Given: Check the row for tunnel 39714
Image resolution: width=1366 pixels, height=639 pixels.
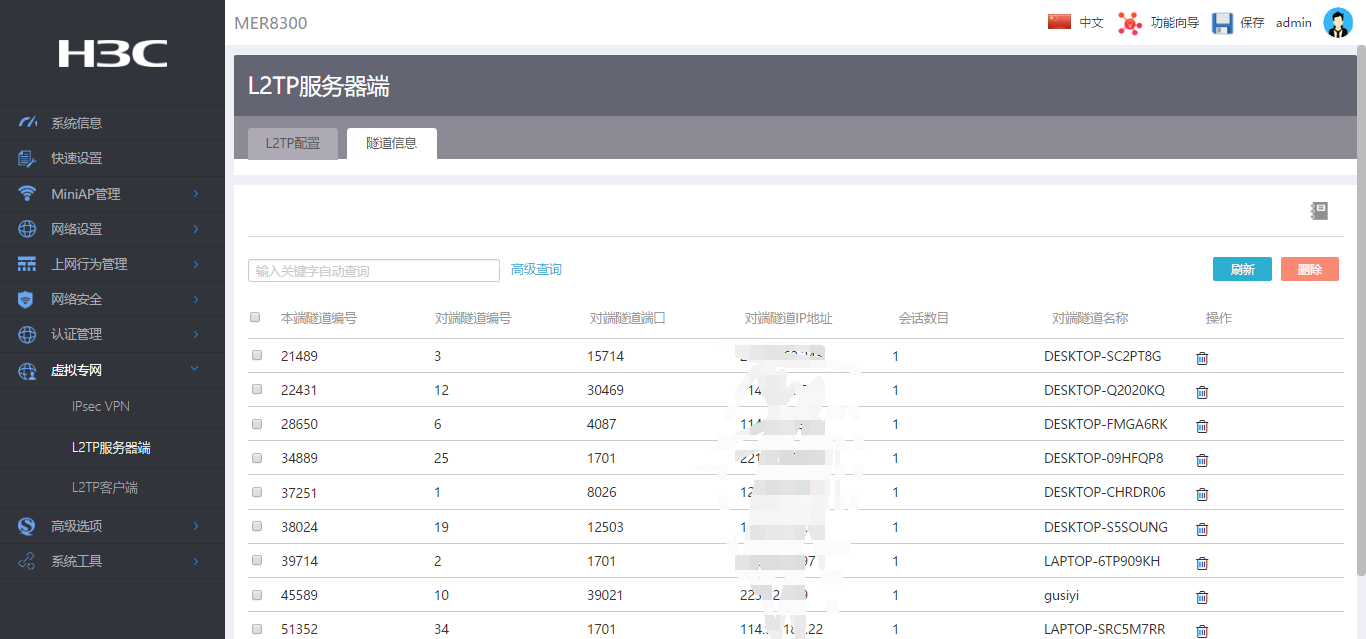Looking at the screenshot, I should [257, 560].
